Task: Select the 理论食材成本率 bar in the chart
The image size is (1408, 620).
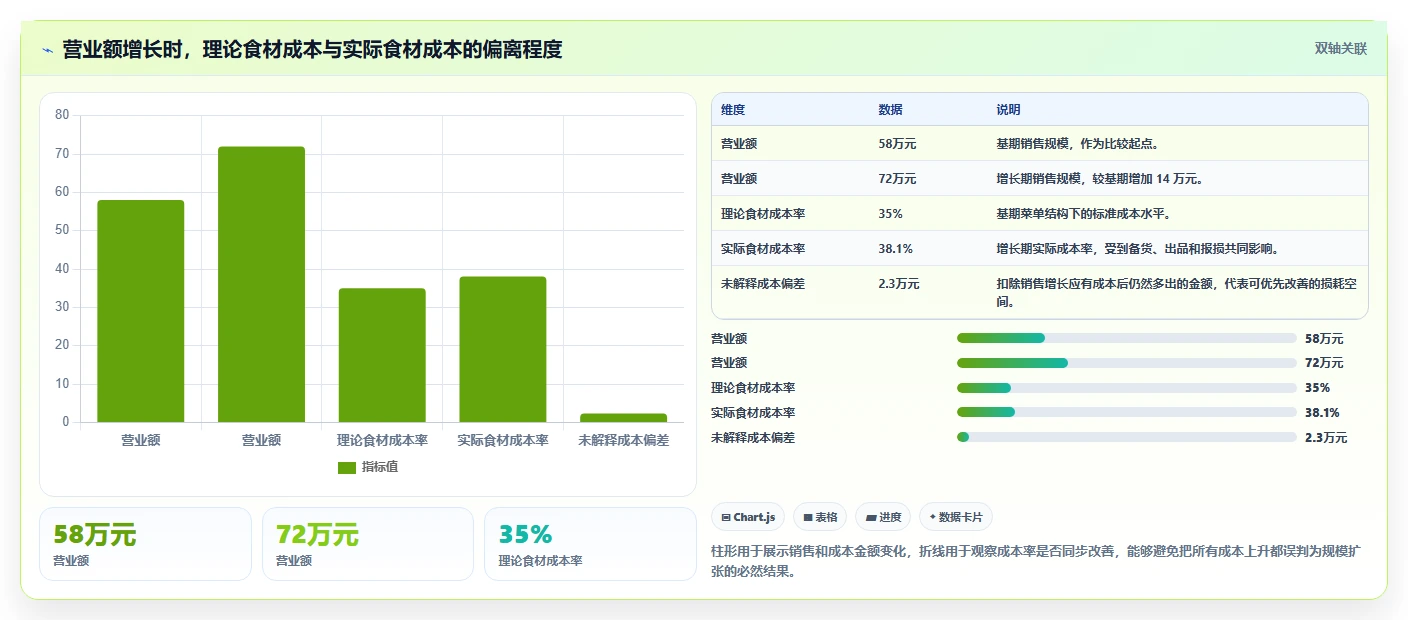Action: tap(382, 355)
